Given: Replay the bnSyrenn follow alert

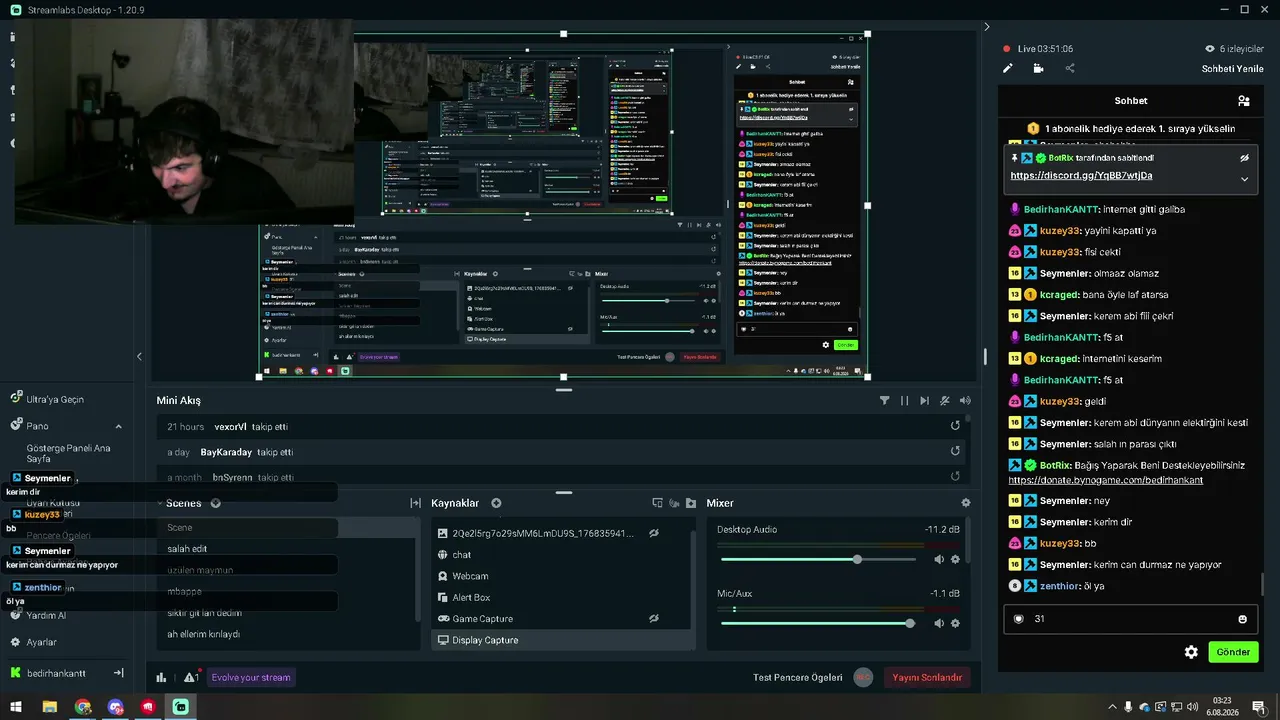Looking at the screenshot, I should click(955, 476).
